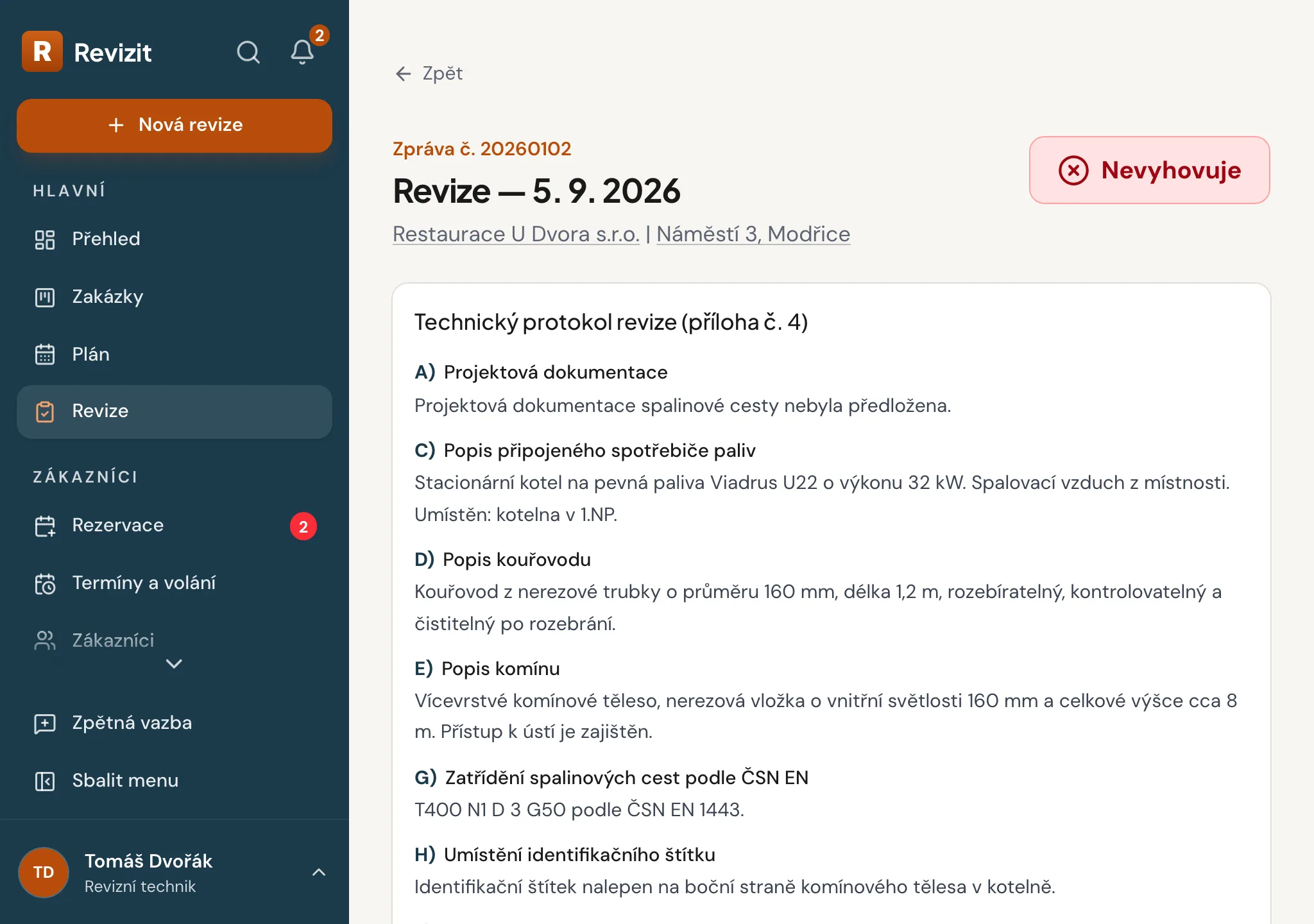Open Restaurace U Dvora s.r.o. link
The height and width of the screenshot is (924, 1314).
516,234
